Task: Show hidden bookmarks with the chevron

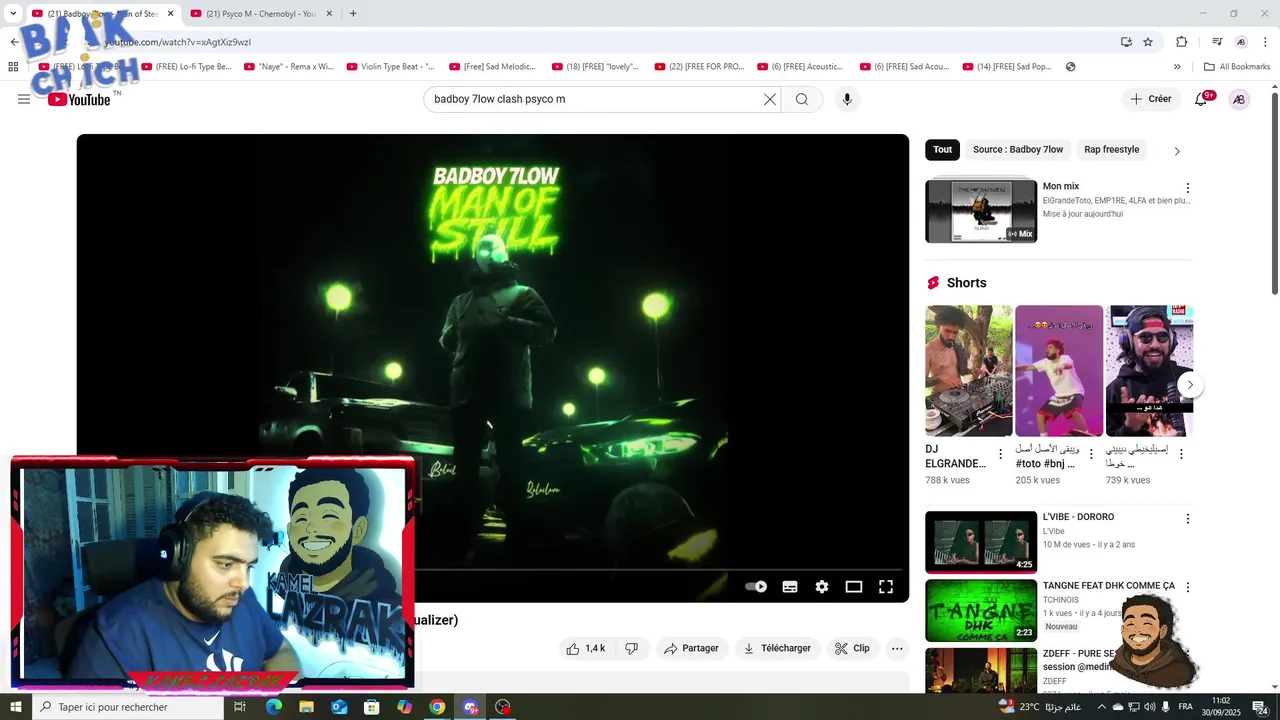Action: tap(1177, 67)
